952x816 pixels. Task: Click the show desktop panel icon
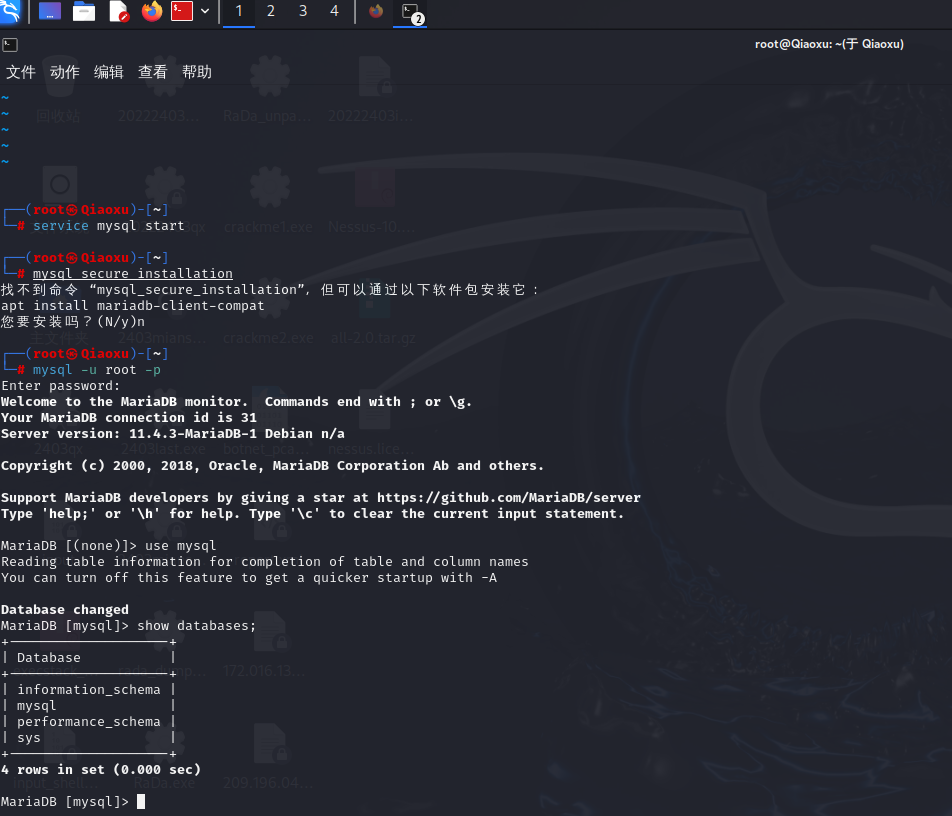point(49,12)
